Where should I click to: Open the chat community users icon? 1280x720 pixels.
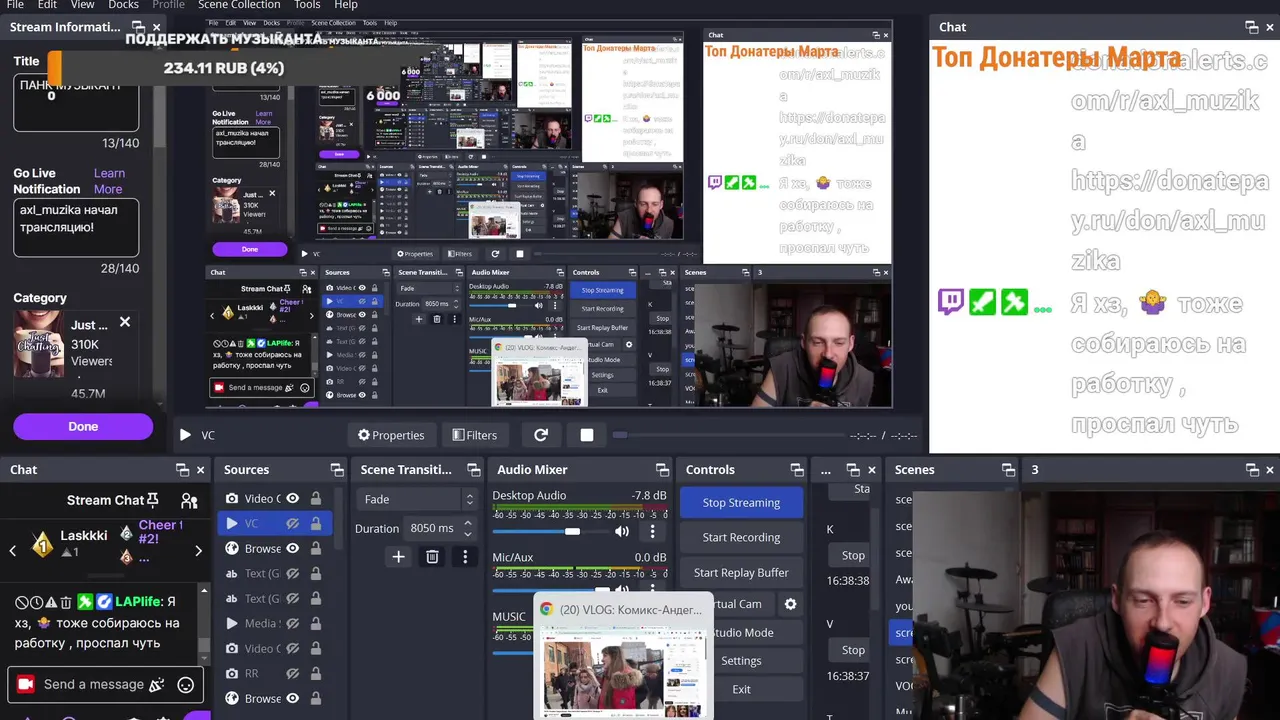189,501
